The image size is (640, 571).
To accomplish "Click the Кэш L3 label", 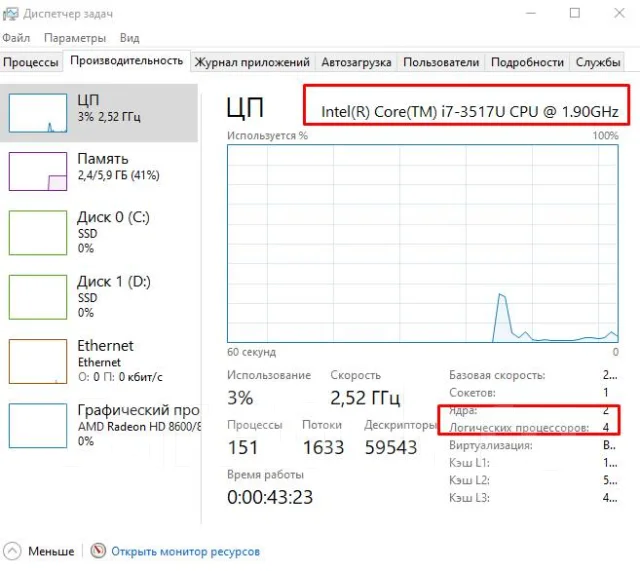I will click(x=469, y=498).
